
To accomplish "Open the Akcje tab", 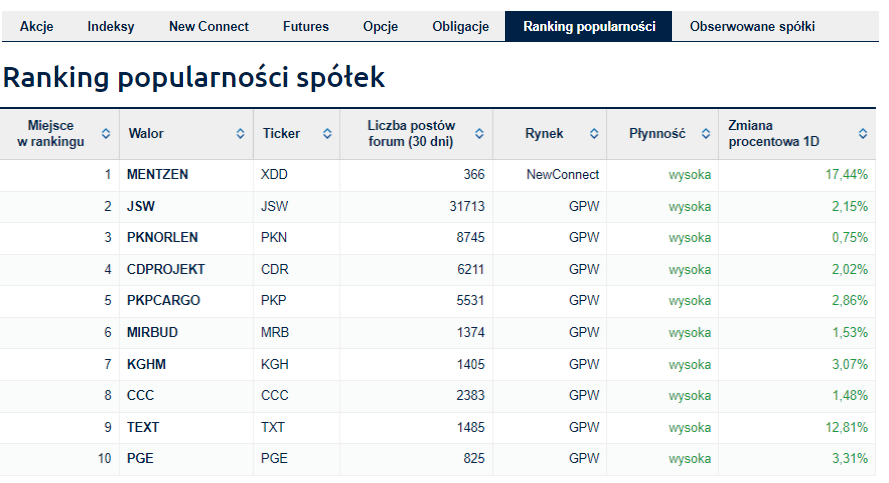I will click(36, 27).
